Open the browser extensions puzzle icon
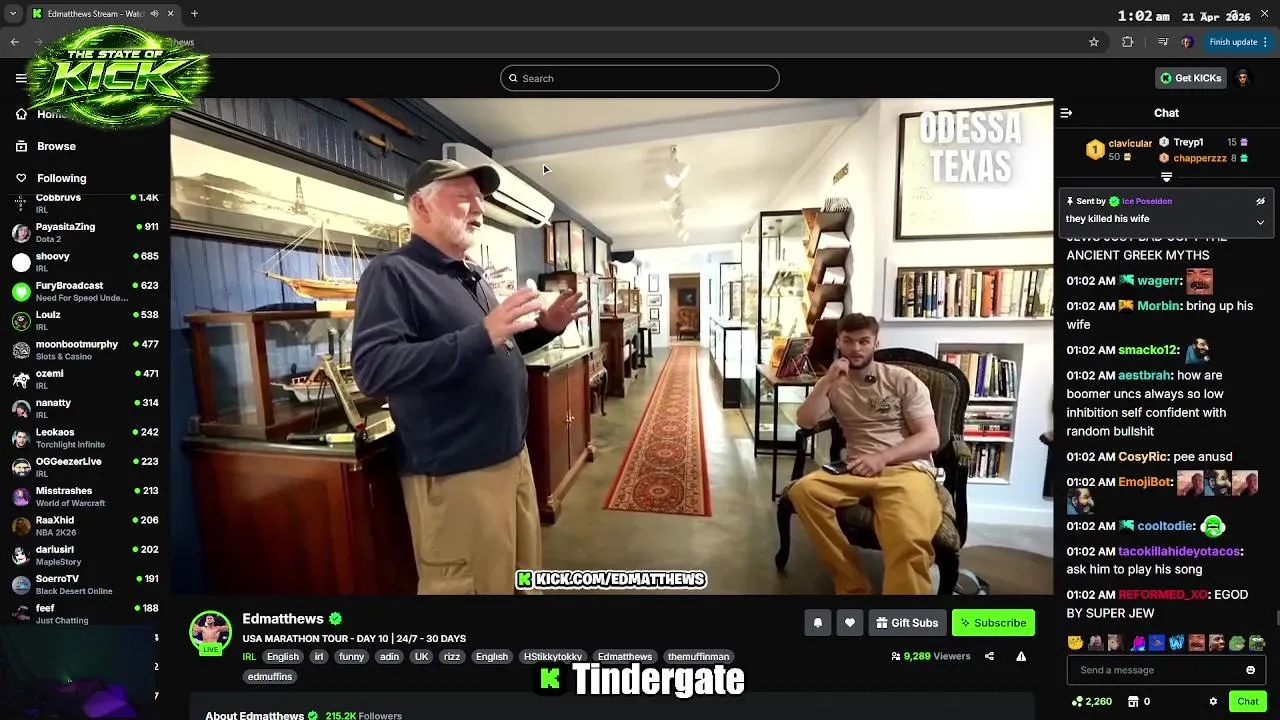The image size is (1280, 720). click(1128, 42)
